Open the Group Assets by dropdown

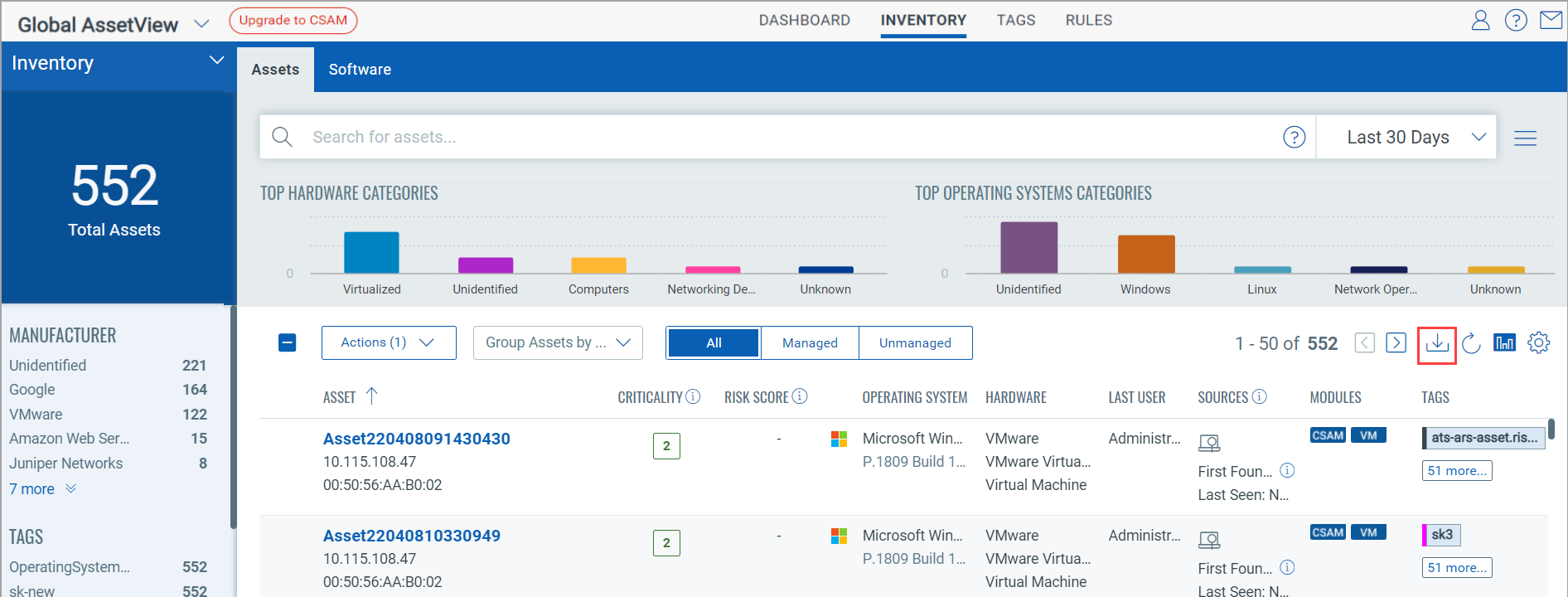(x=558, y=342)
